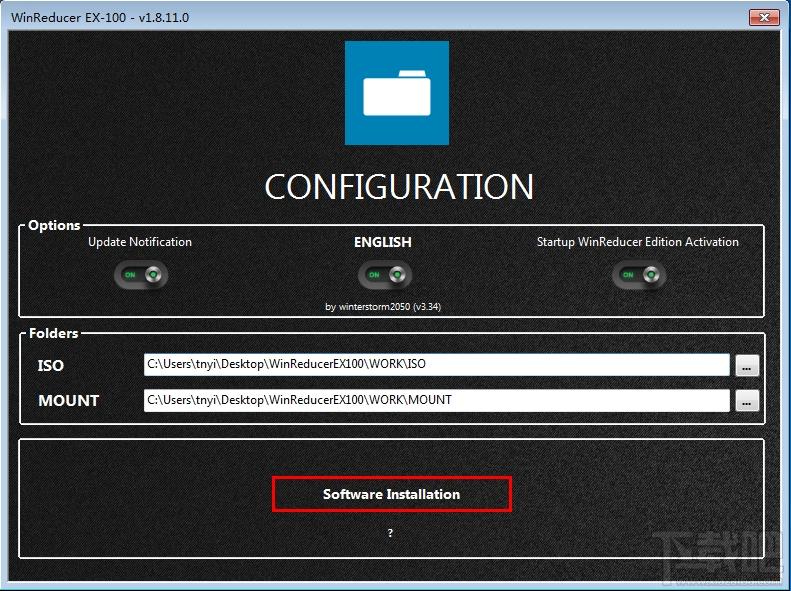This screenshot has height=591, width=791.
Task: Click the MOUNT folder path field
Action: pos(436,400)
